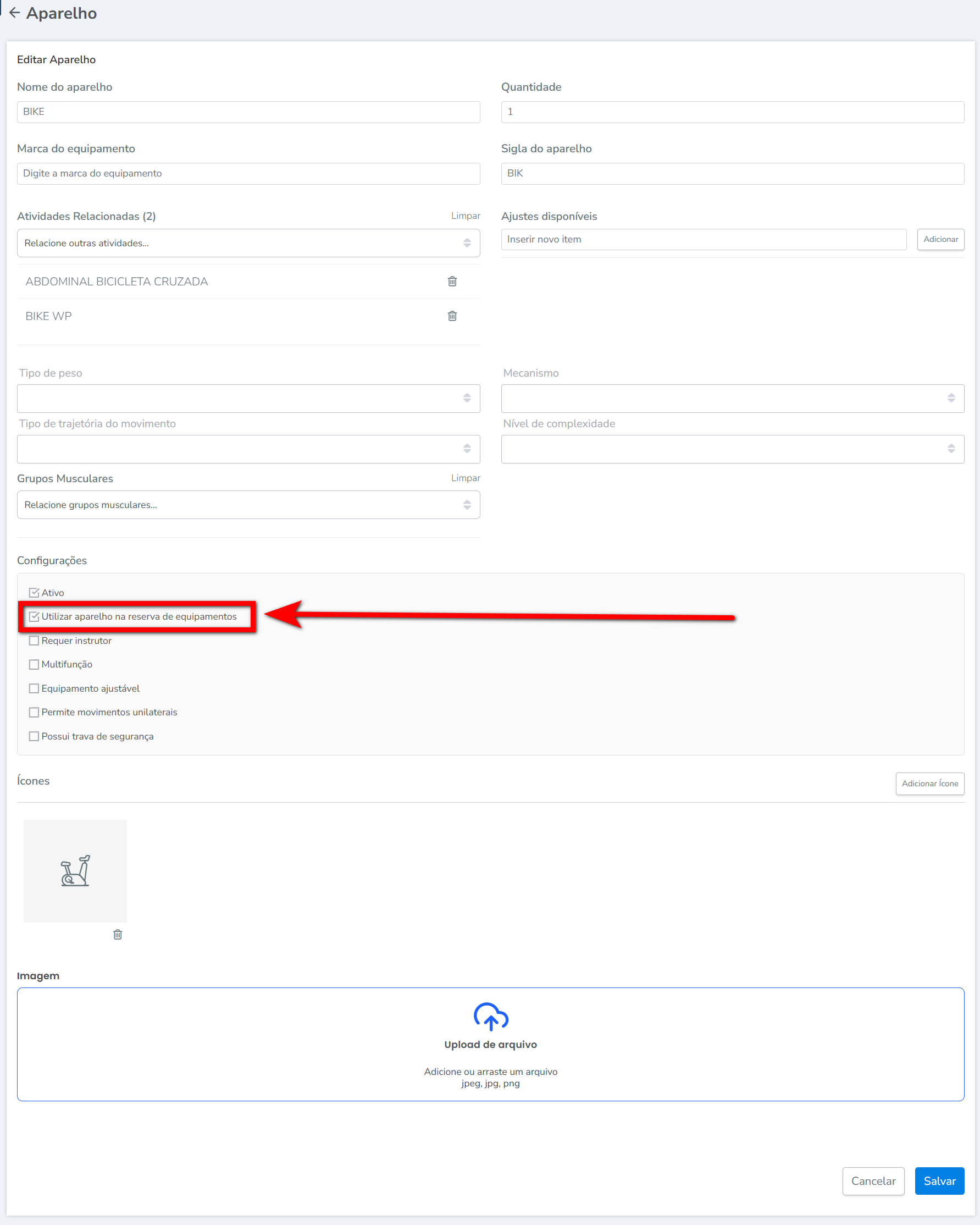Delete ABDOMINAL BICICLETA CRUZADA activity with trash icon

pyautogui.click(x=452, y=282)
